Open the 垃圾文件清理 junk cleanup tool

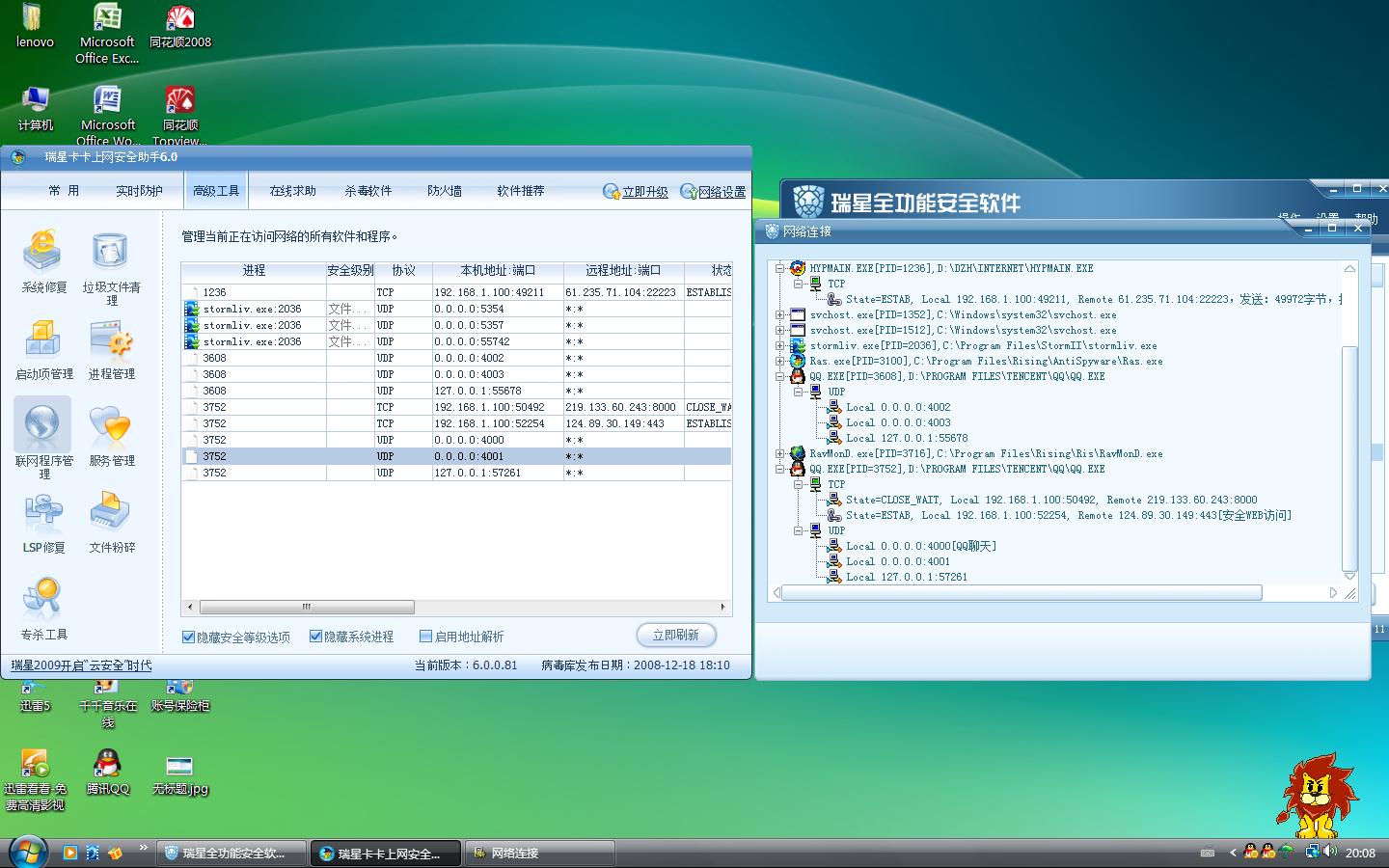[x=111, y=254]
